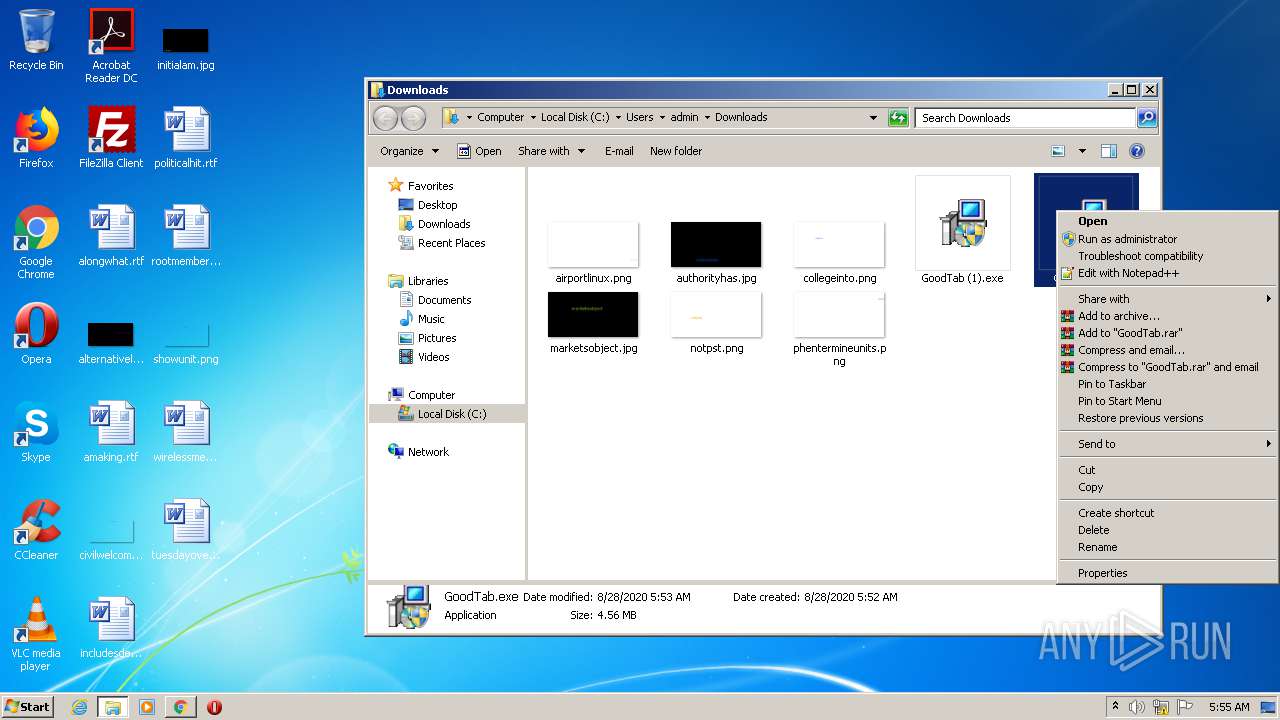Select authorityhas.jpg thumbnail

716,252
